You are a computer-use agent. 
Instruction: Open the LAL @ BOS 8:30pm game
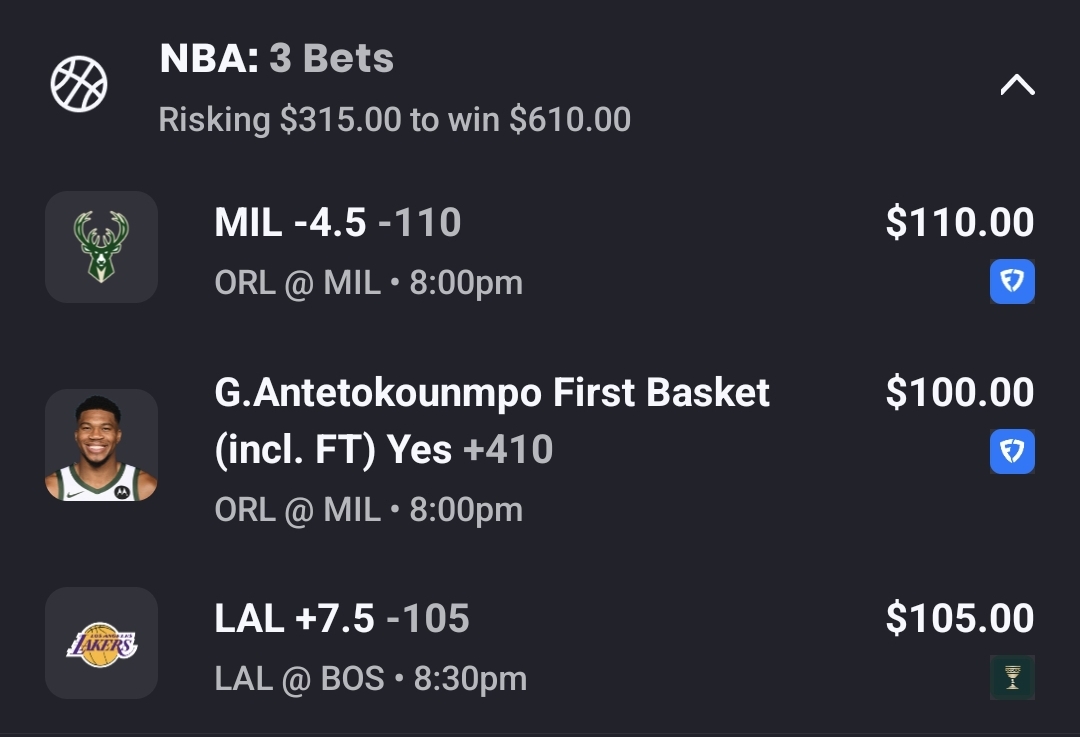click(x=370, y=680)
